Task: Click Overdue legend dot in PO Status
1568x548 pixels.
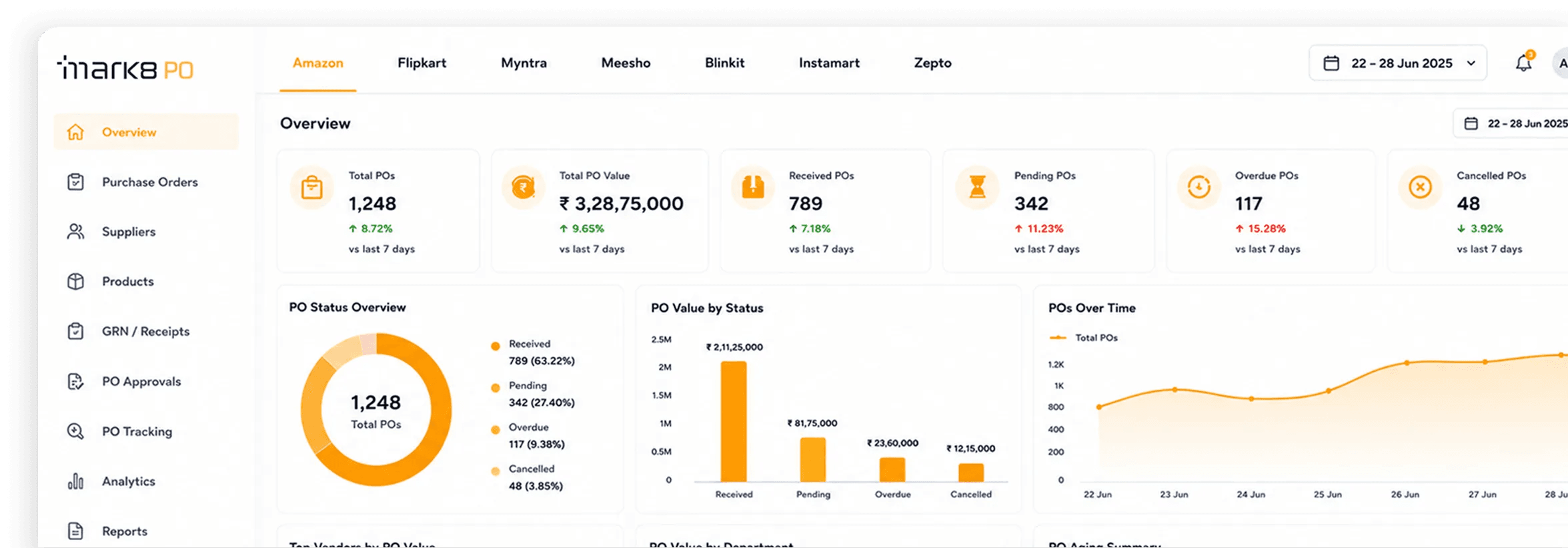Action: (496, 430)
